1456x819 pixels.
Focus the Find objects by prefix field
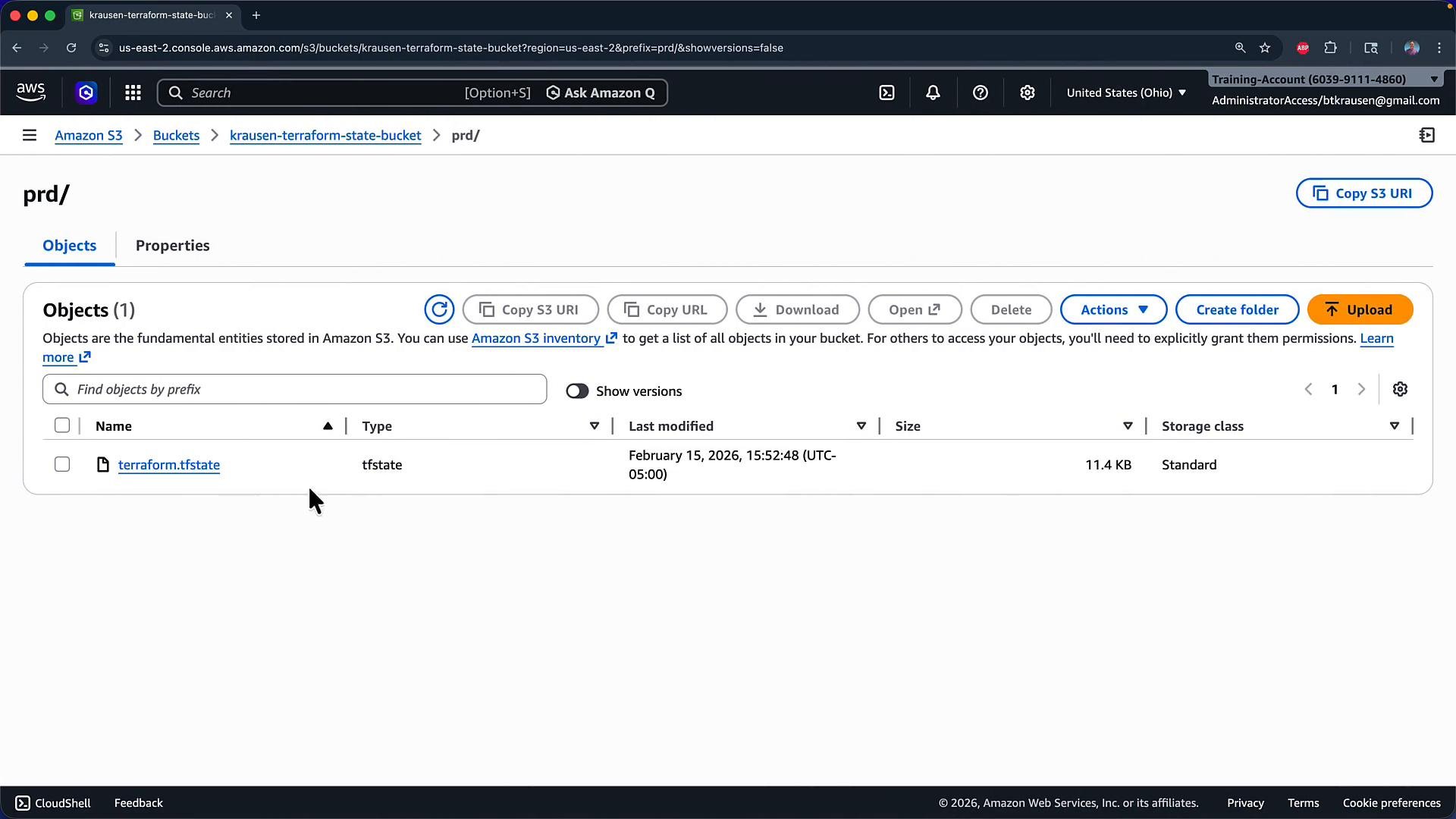pyautogui.click(x=294, y=389)
